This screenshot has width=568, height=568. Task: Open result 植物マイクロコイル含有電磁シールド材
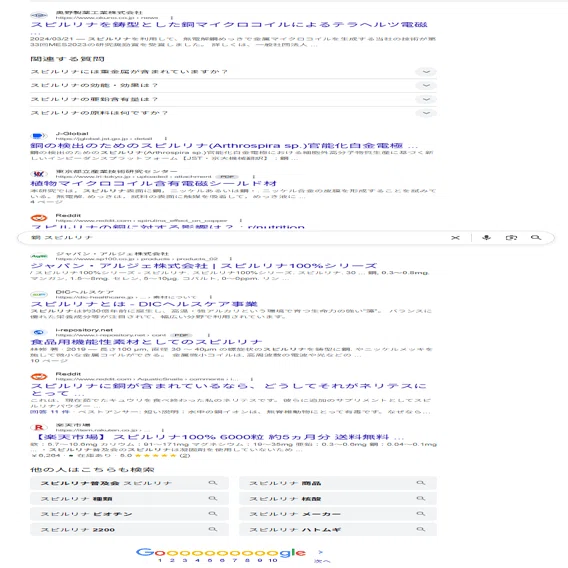[154, 184]
